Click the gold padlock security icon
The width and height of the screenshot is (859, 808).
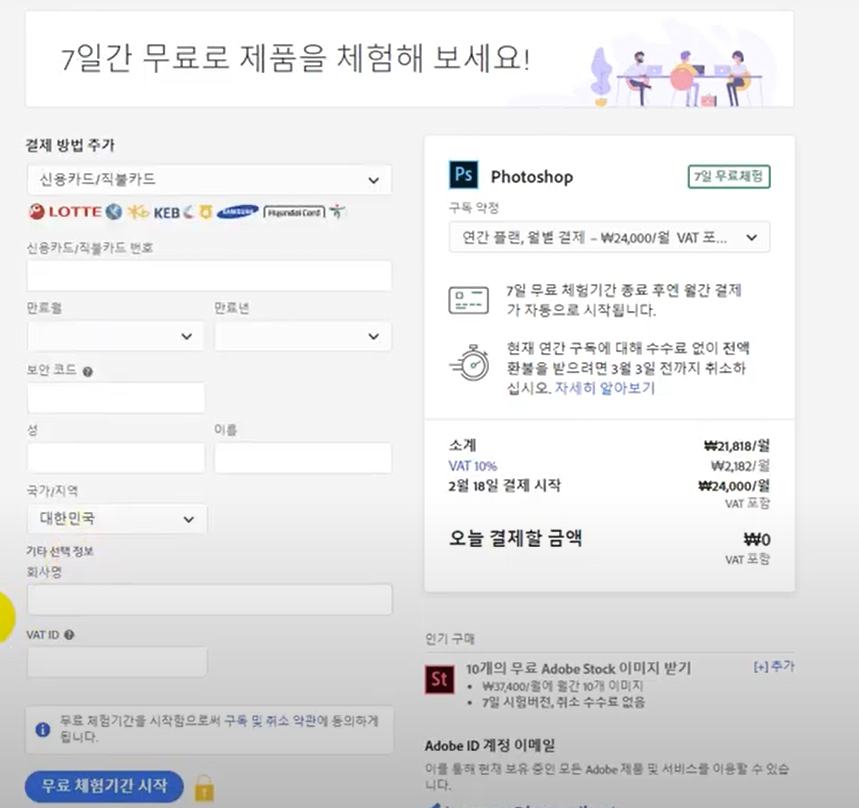point(204,788)
